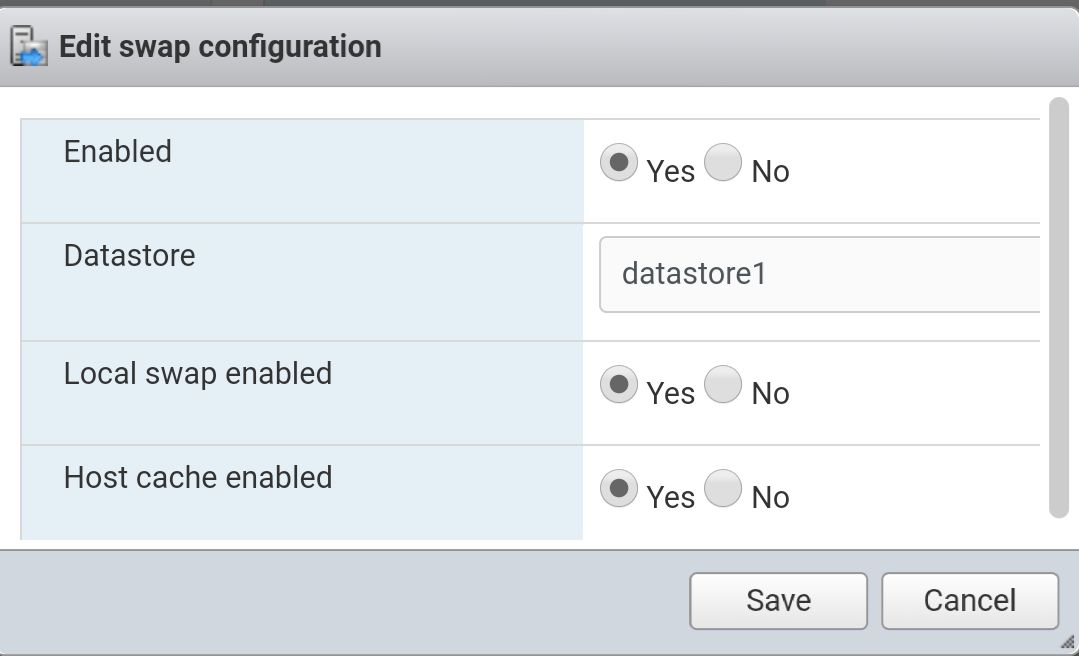Click the Yes text in Local swap row
1079x656 pixels.
coord(671,394)
